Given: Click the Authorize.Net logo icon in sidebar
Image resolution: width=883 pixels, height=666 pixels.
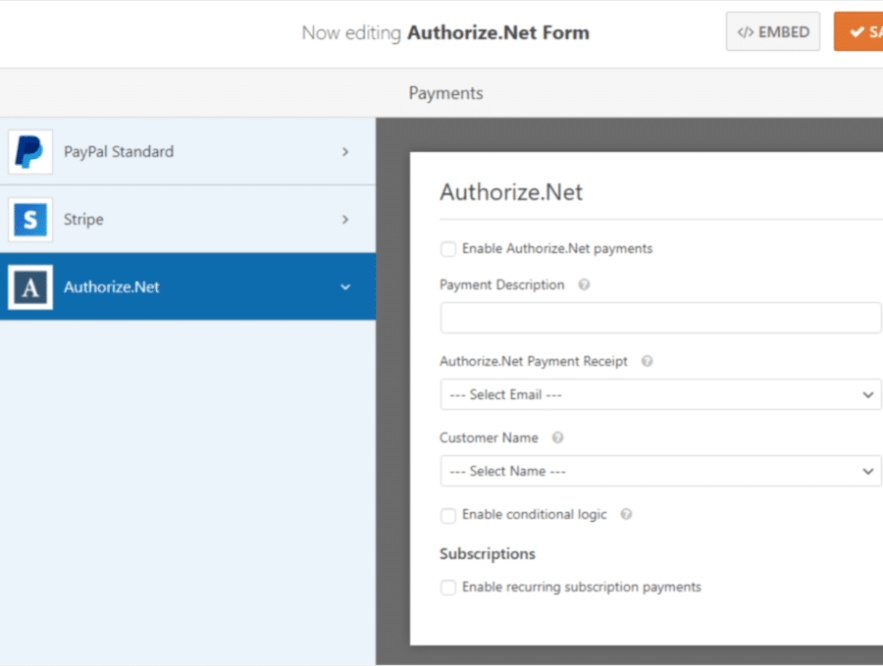Looking at the screenshot, I should click(x=30, y=286).
